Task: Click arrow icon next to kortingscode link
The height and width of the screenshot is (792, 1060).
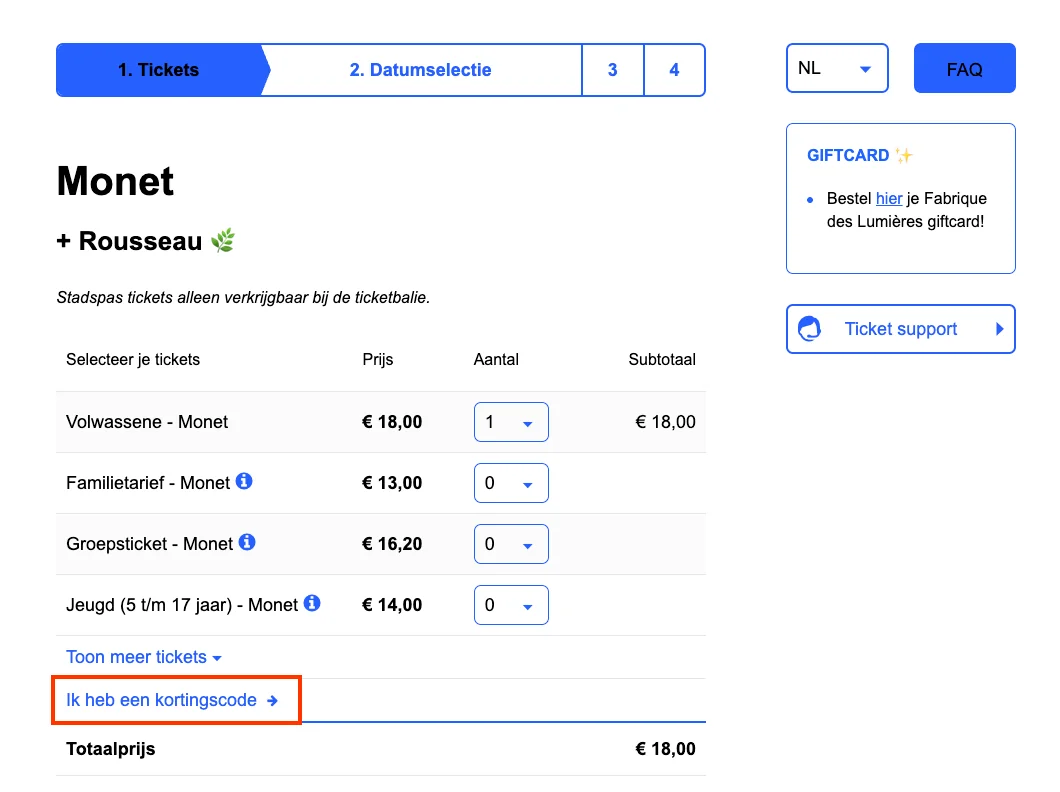Action: [272, 701]
